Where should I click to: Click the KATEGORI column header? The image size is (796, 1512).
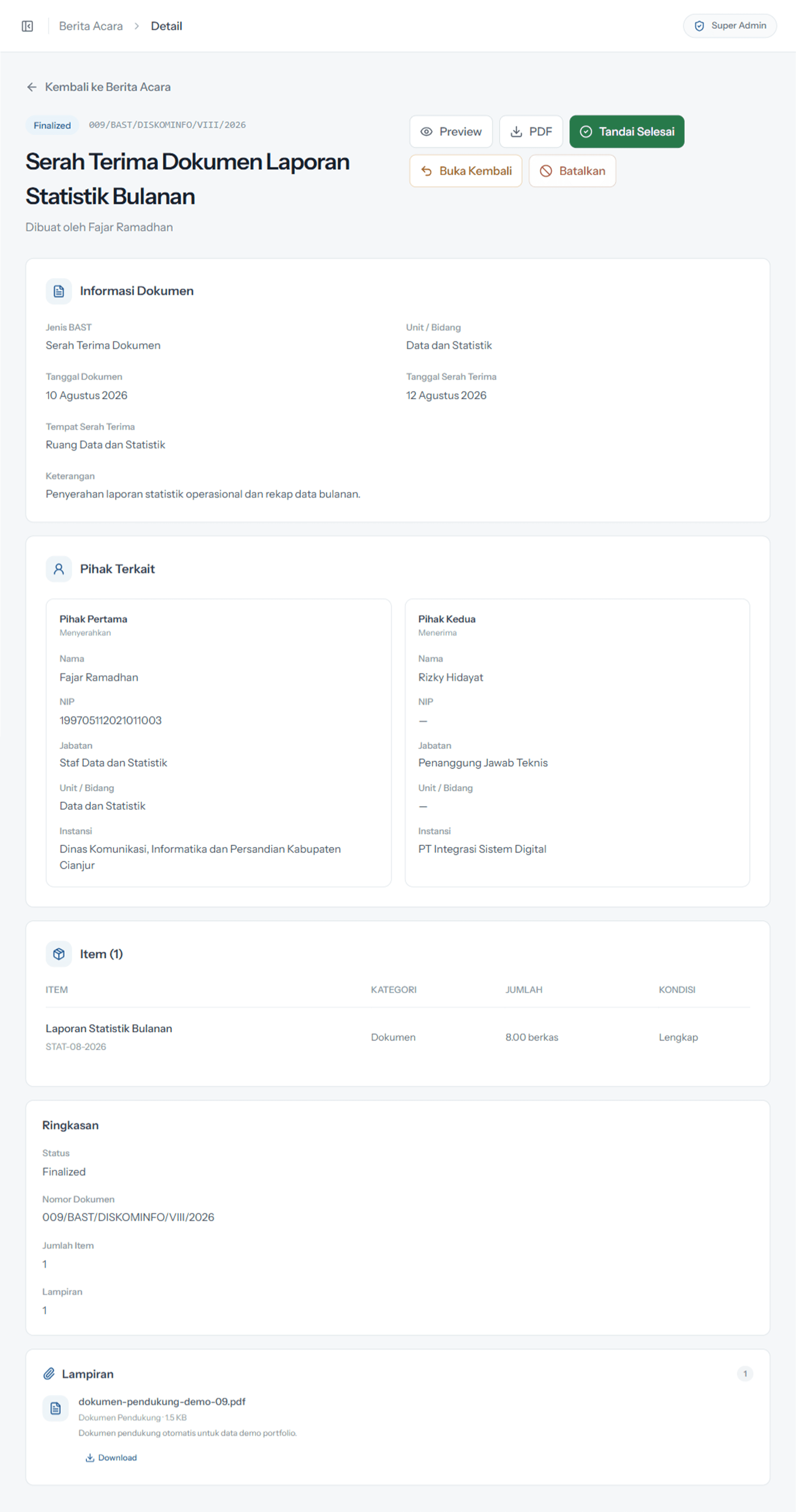pyautogui.click(x=393, y=990)
